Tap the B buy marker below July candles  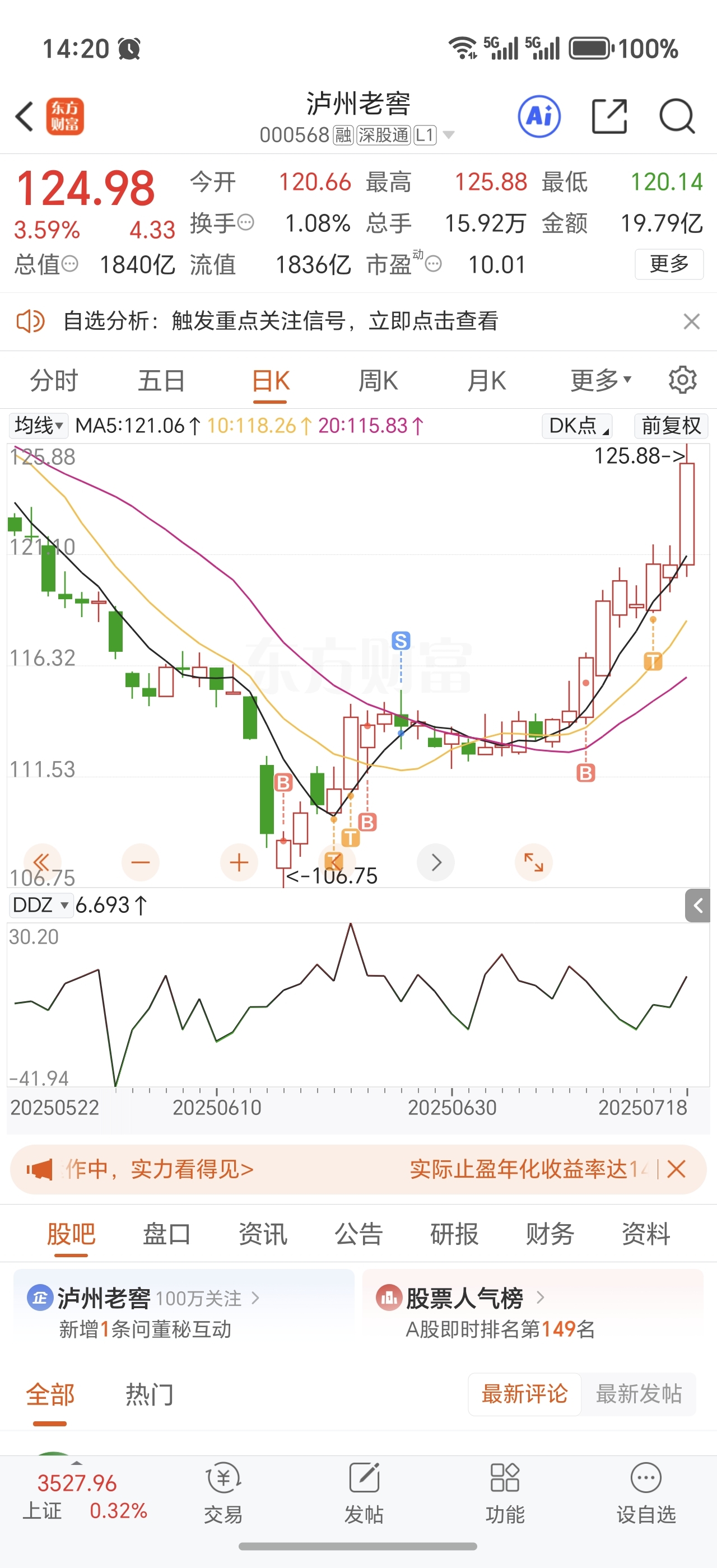click(x=585, y=773)
